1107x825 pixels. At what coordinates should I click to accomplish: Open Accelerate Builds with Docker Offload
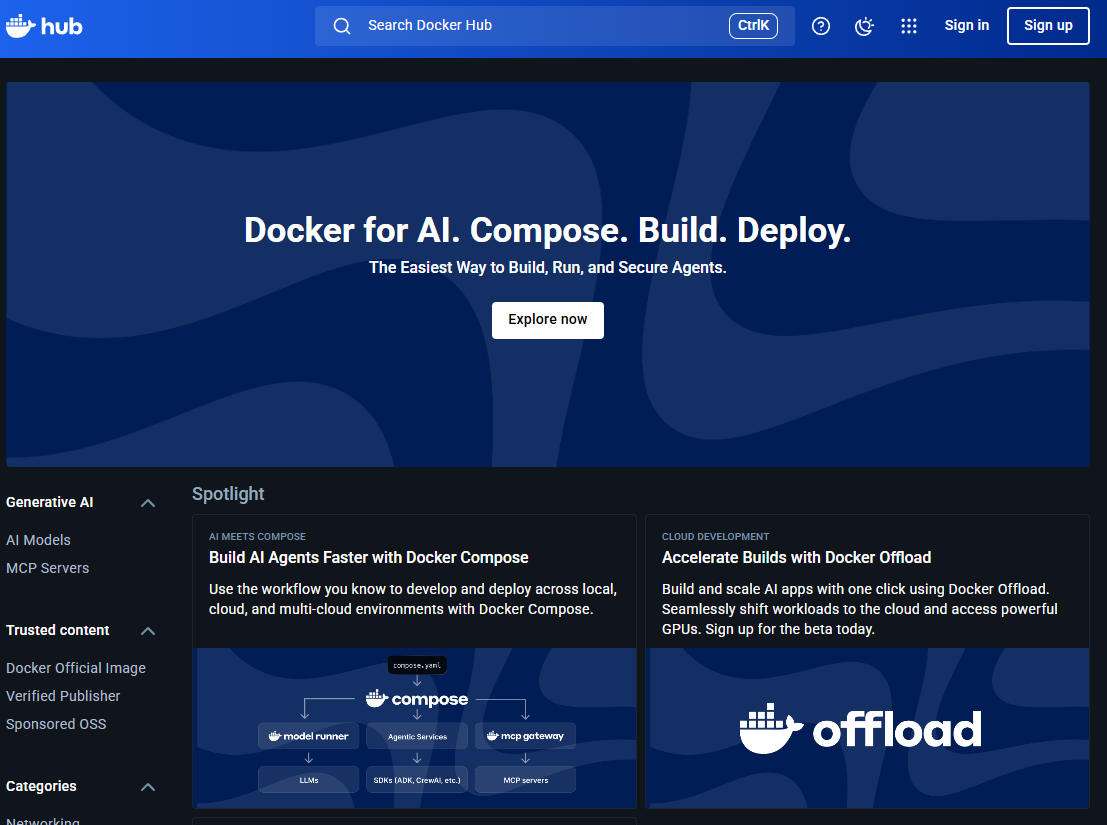(796, 558)
